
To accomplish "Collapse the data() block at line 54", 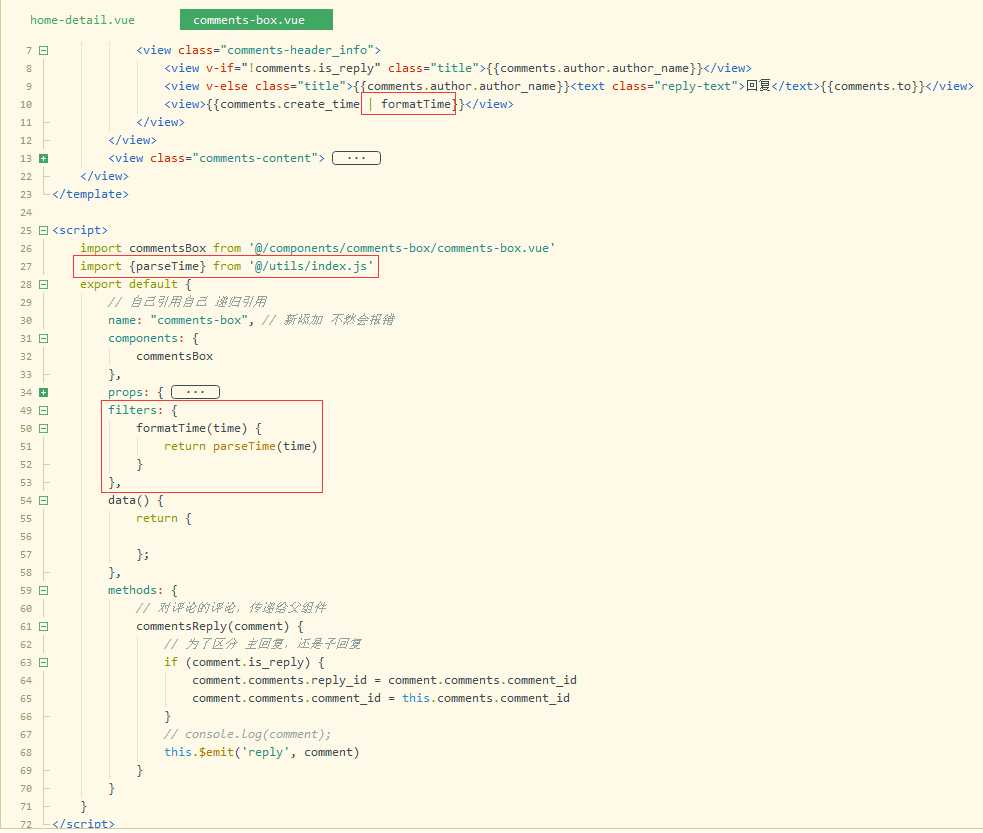I will (x=43, y=501).
